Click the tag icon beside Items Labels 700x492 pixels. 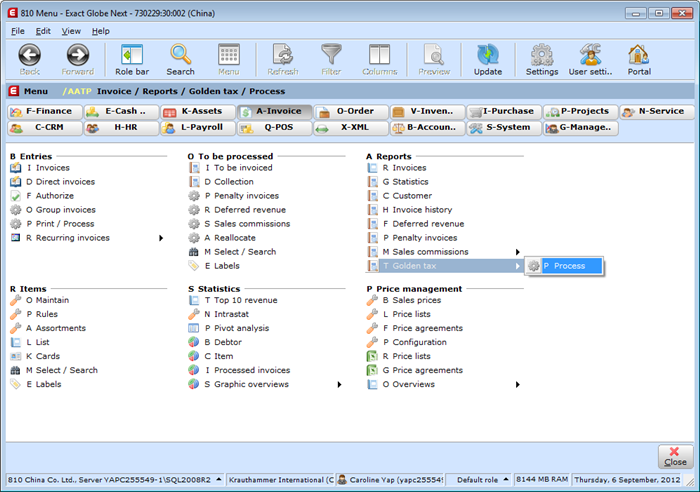[x=16, y=384]
